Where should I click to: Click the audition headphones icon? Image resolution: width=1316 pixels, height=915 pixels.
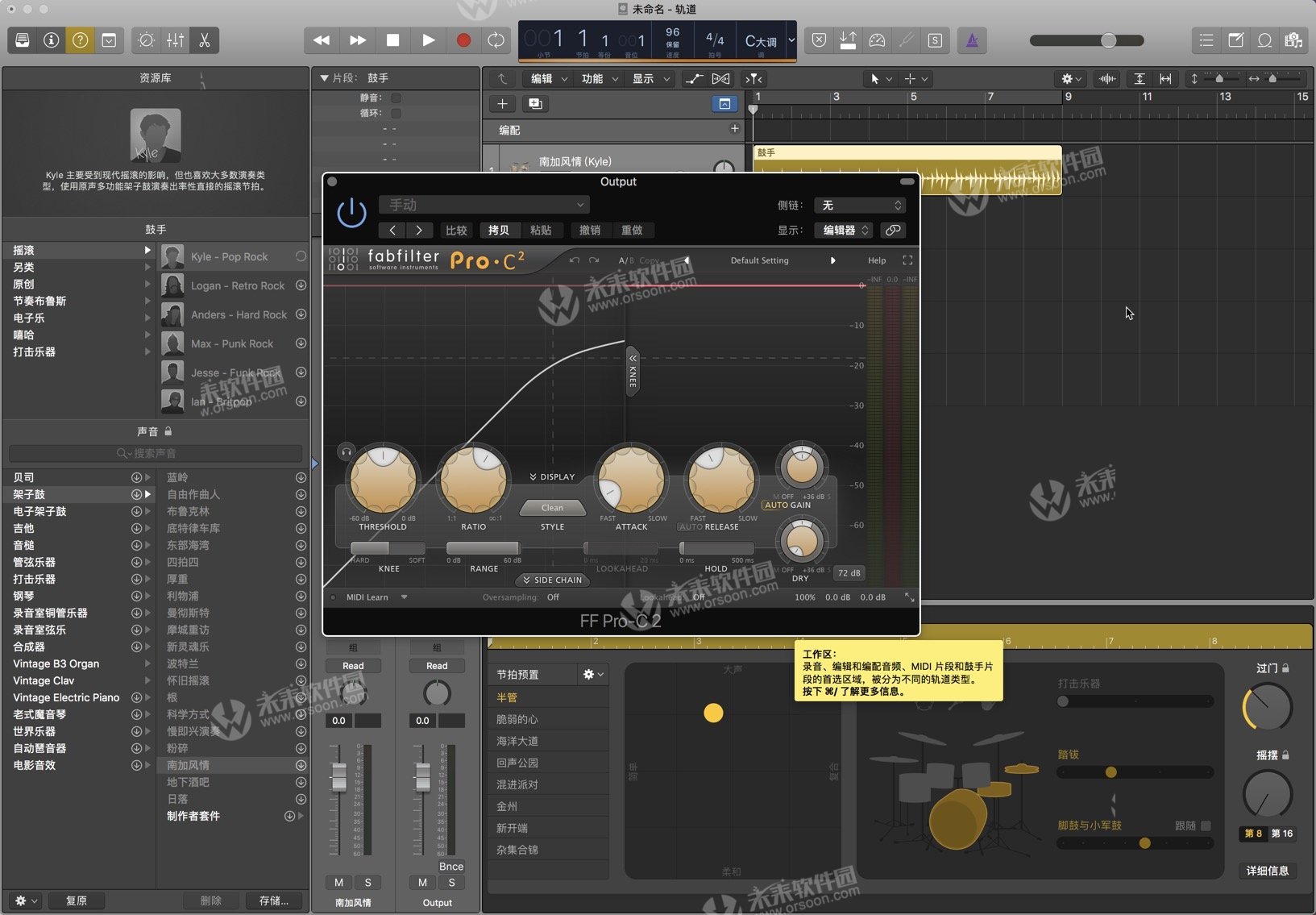(347, 452)
